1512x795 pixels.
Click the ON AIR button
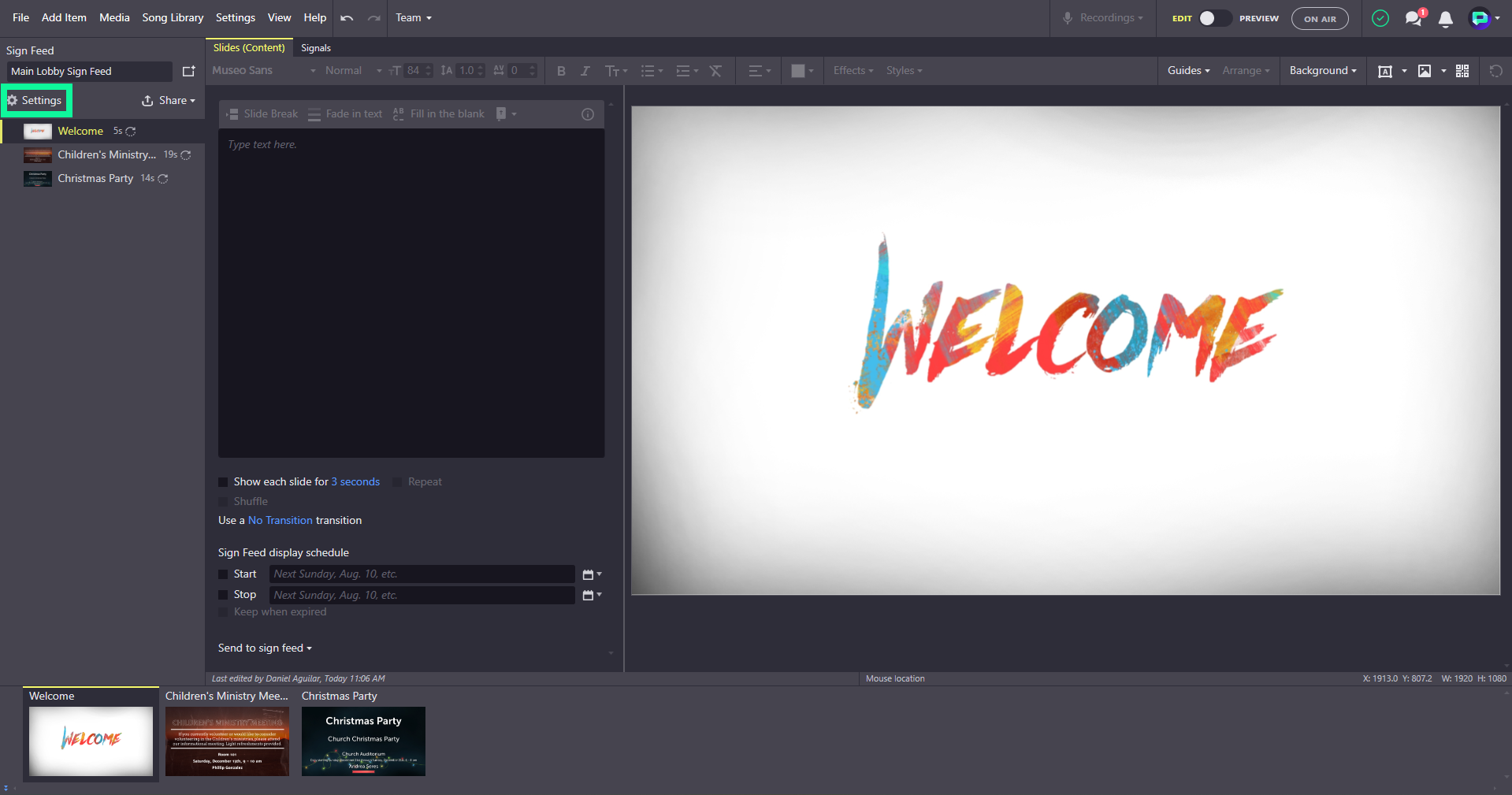(1320, 19)
